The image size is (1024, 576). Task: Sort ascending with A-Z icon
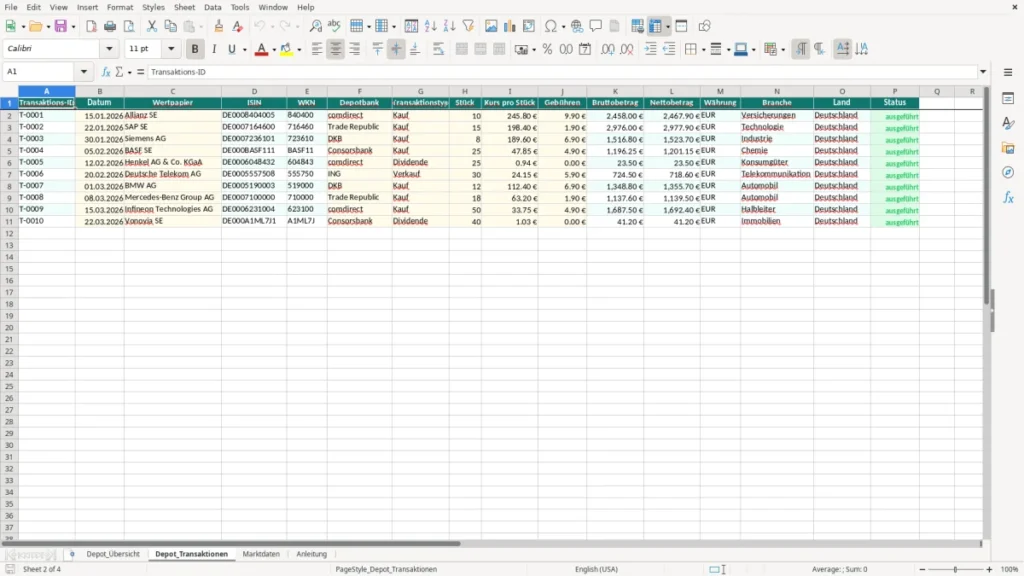tap(430, 26)
